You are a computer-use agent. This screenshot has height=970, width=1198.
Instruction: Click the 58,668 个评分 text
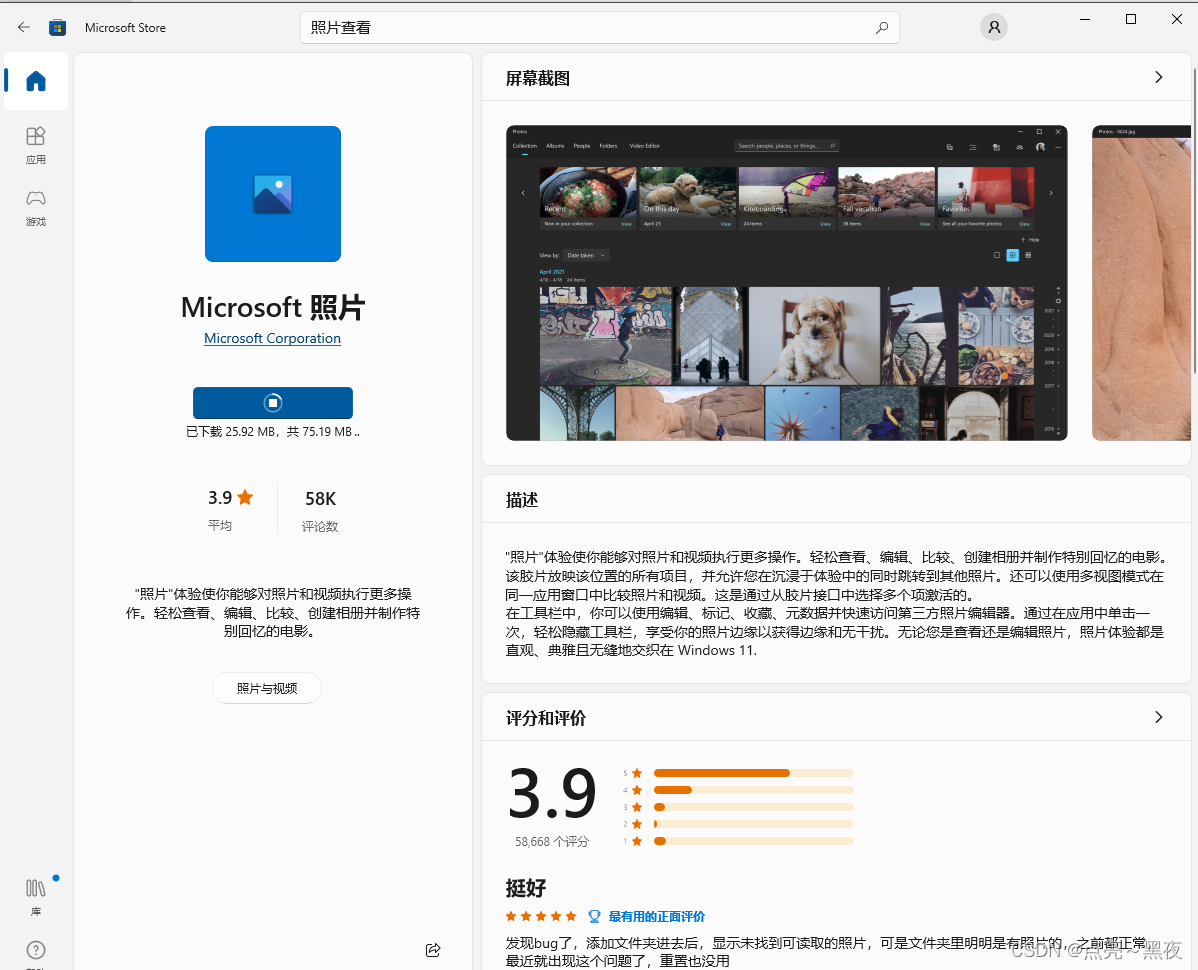click(x=552, y=842)
